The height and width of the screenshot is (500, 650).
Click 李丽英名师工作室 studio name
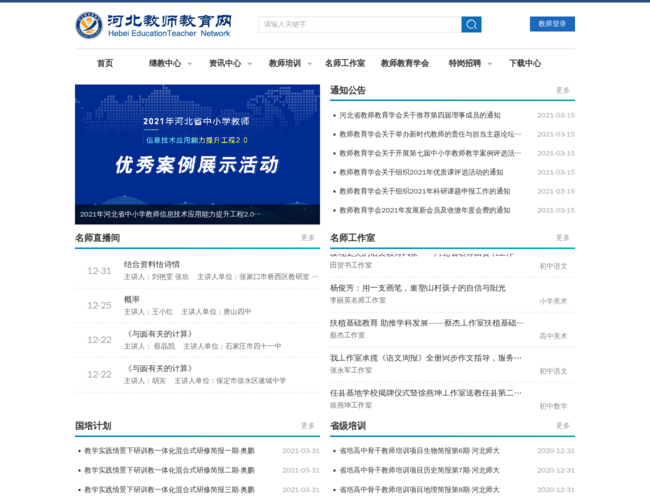point(358,300)
